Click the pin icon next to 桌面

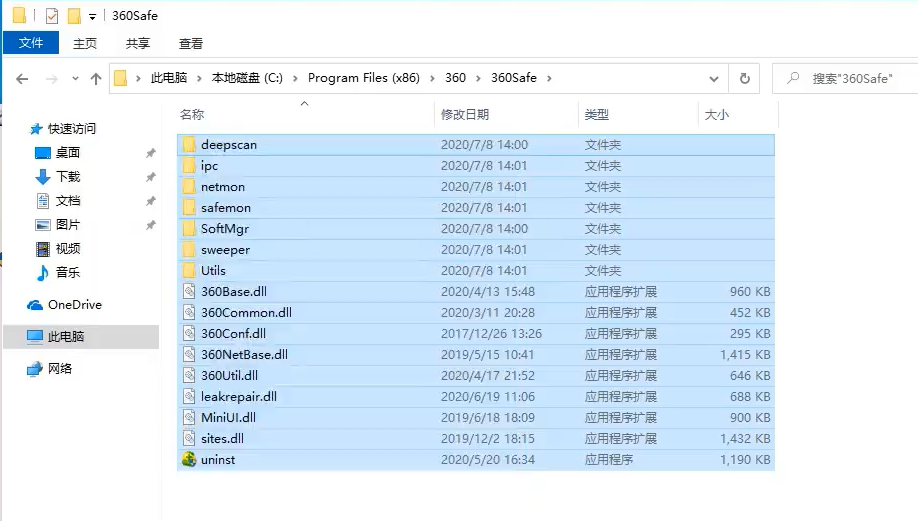pos(150,153)
